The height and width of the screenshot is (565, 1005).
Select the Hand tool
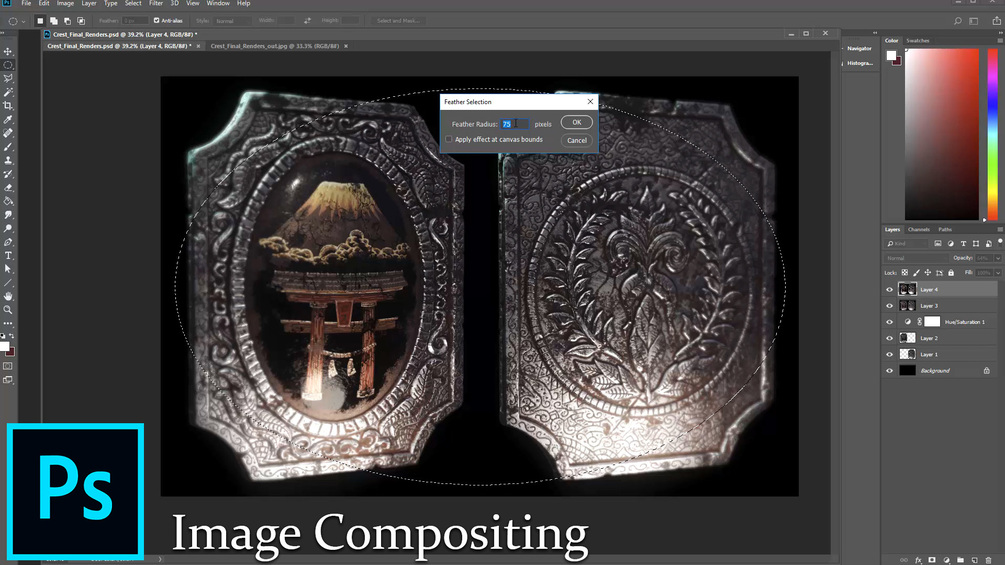8,296
